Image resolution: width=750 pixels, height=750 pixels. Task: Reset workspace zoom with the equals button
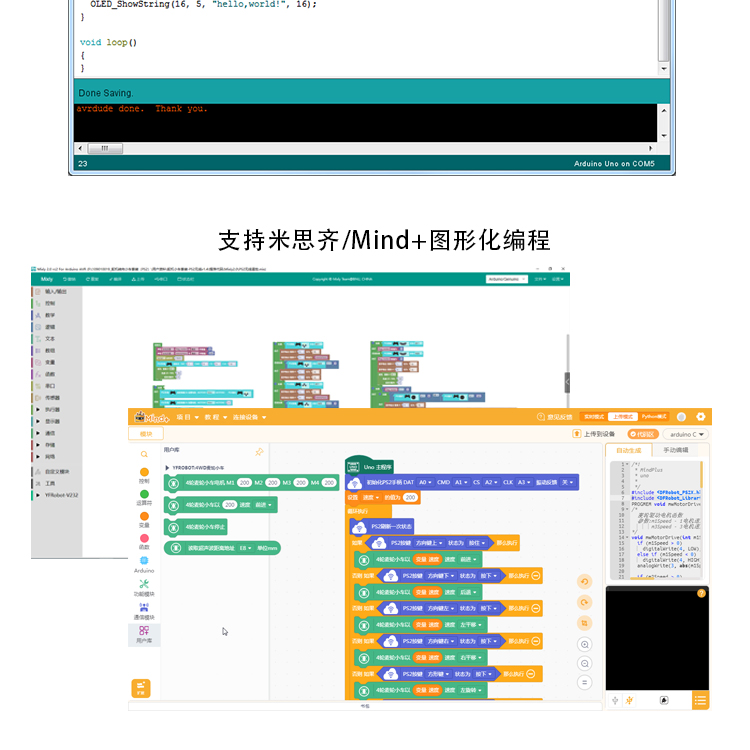pos(585,683)
